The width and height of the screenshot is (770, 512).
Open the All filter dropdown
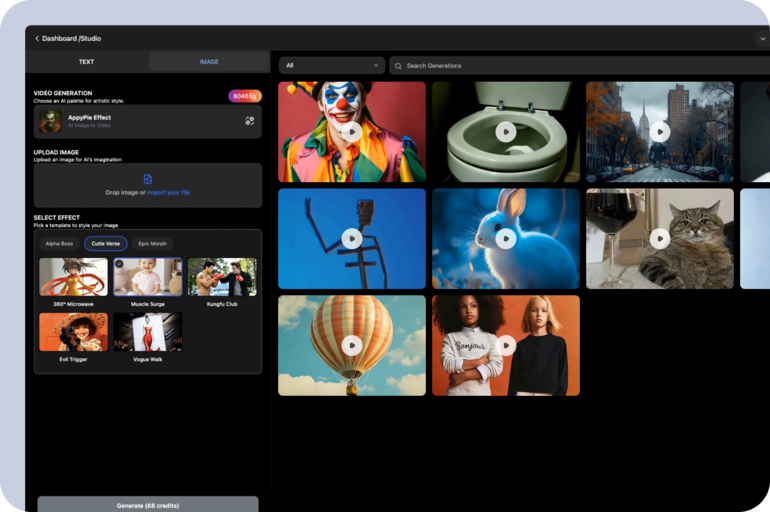[331, 66]
